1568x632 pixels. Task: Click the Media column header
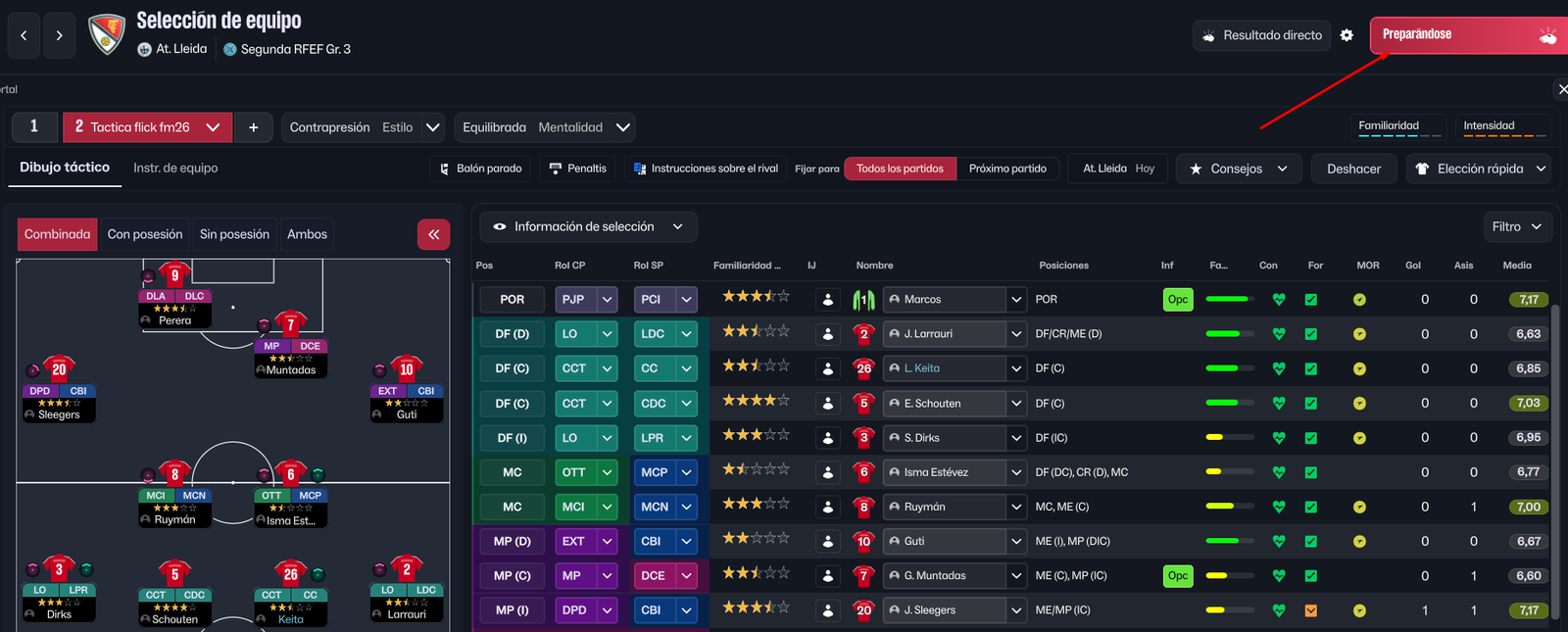click(1516, 266)
